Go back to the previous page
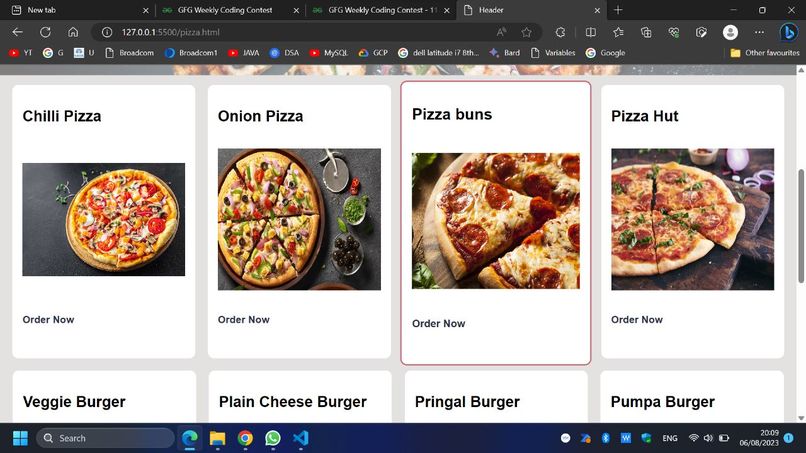The height and width of the screenshot is (453, 806). pos(17,32)
